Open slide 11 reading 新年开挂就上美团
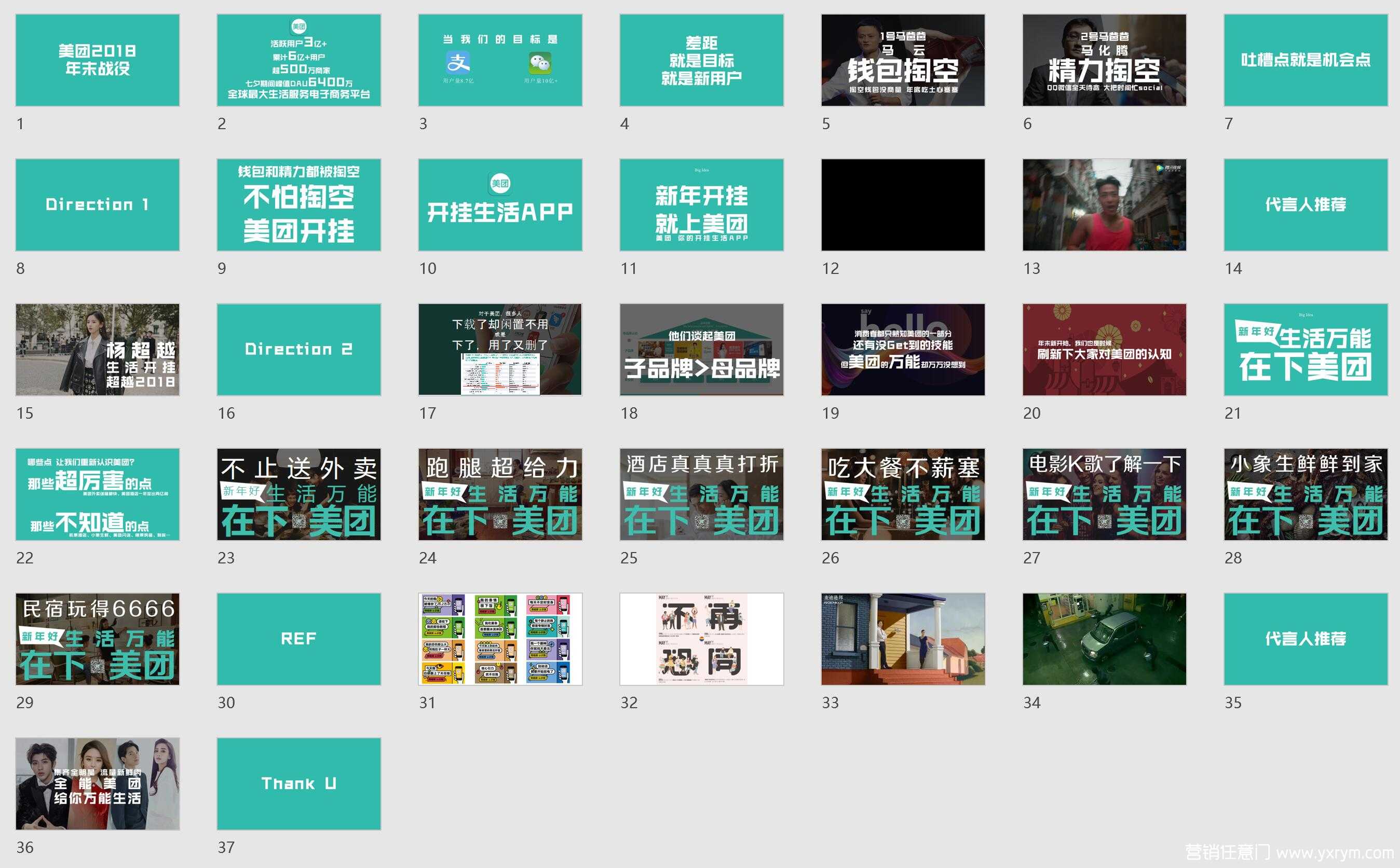1400x868 pixels. point(702,205)
